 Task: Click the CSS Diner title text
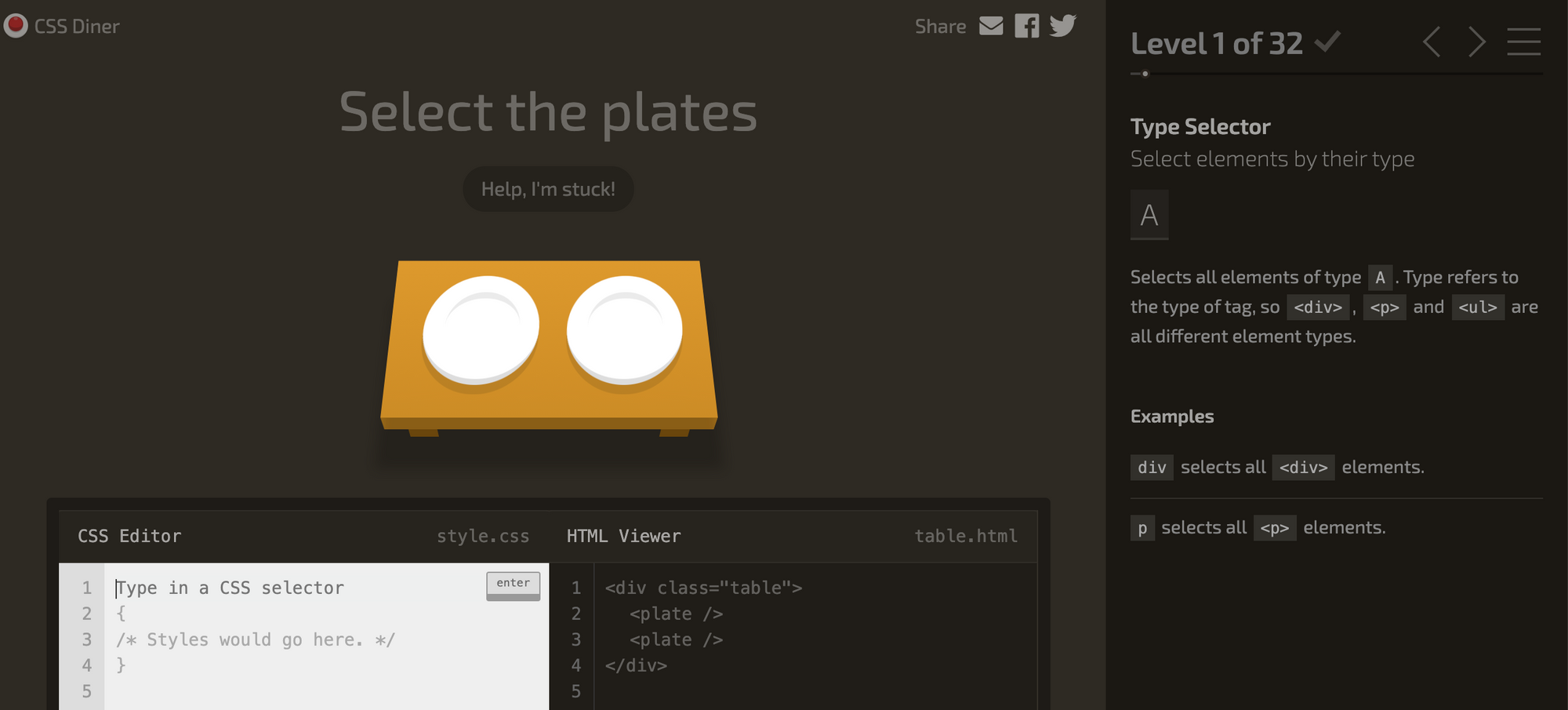(77, 27)
